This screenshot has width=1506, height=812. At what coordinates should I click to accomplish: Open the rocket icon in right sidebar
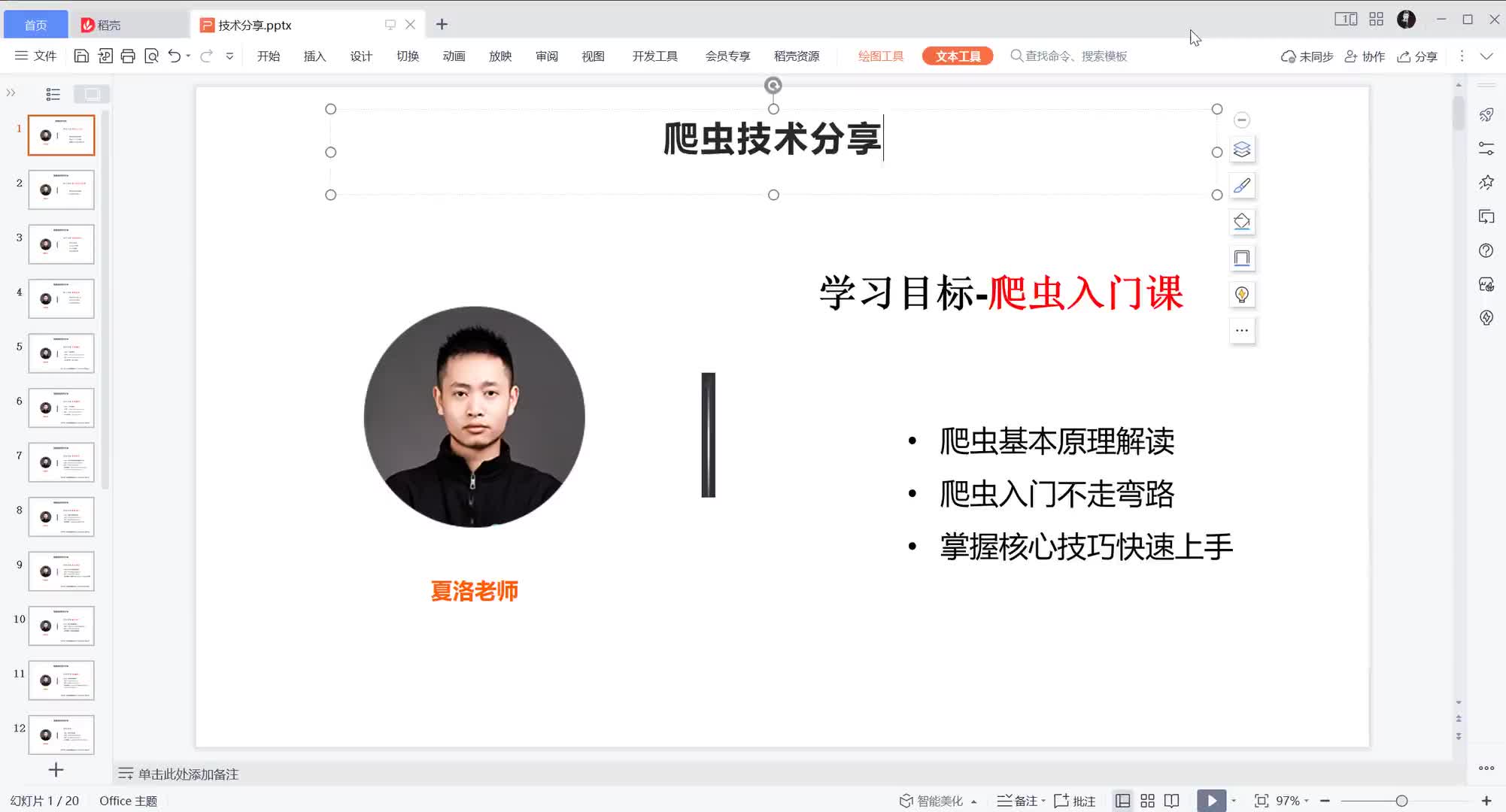point(1486,115)
